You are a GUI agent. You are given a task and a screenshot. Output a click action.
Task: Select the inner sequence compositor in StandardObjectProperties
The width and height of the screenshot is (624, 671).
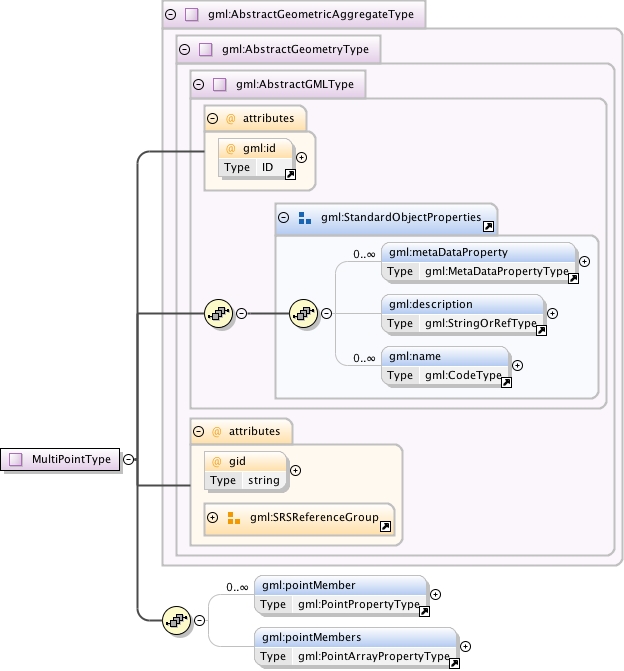coord(304,314)
